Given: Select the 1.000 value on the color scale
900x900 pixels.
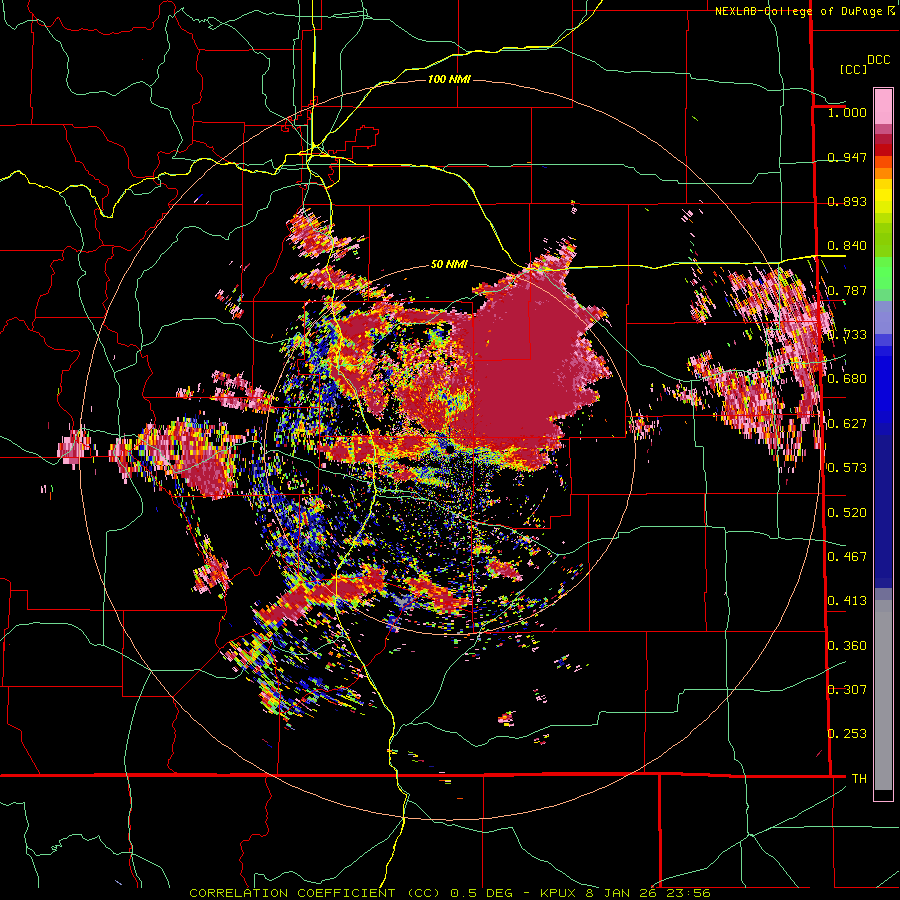Looking at the screenshot, I should click(x=847, y=112).
